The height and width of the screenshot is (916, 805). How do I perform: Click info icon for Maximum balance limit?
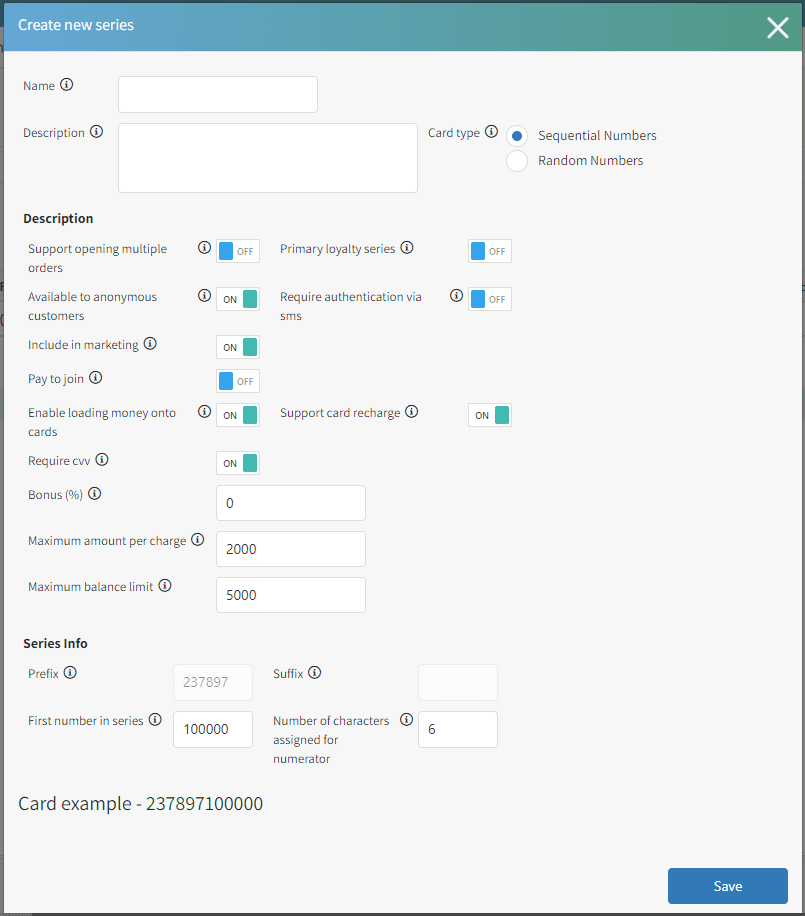165,586
